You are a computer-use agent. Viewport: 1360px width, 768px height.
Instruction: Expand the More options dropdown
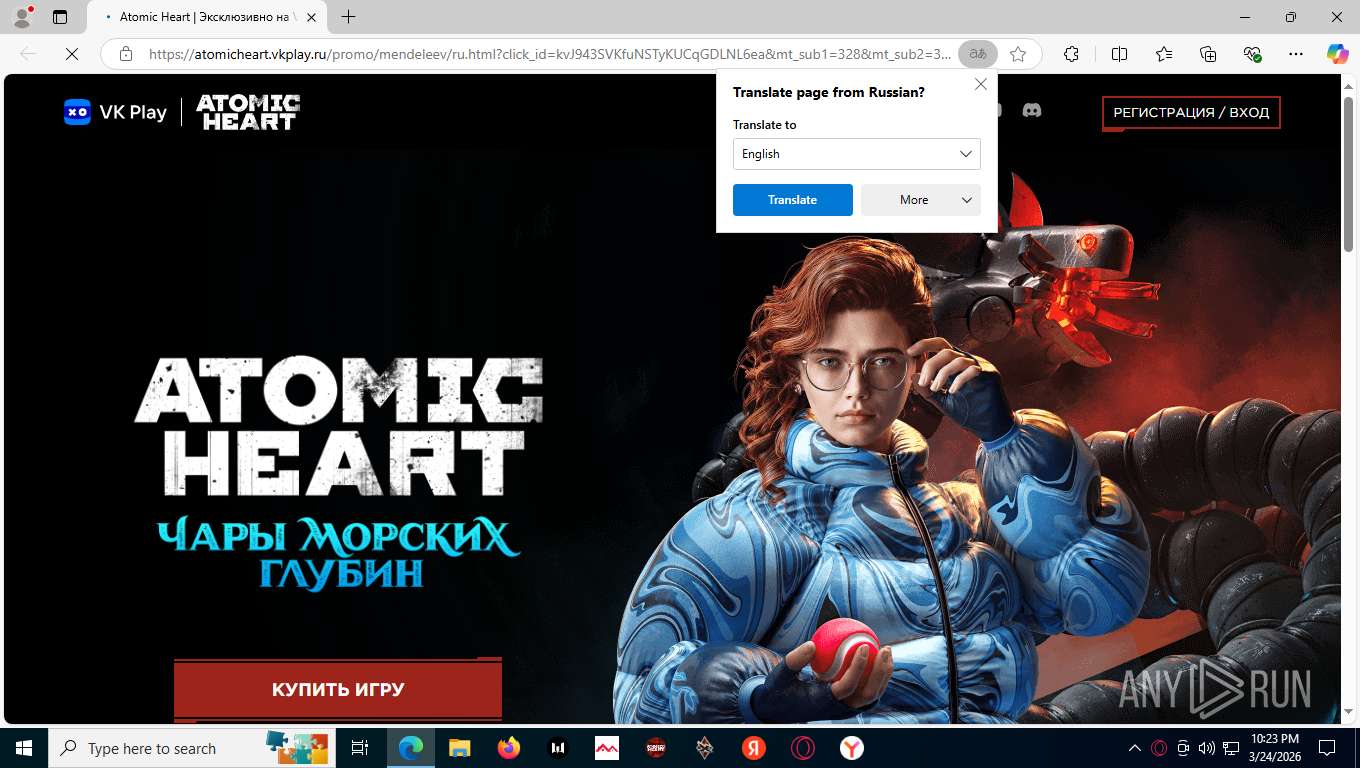pos(921,200)
